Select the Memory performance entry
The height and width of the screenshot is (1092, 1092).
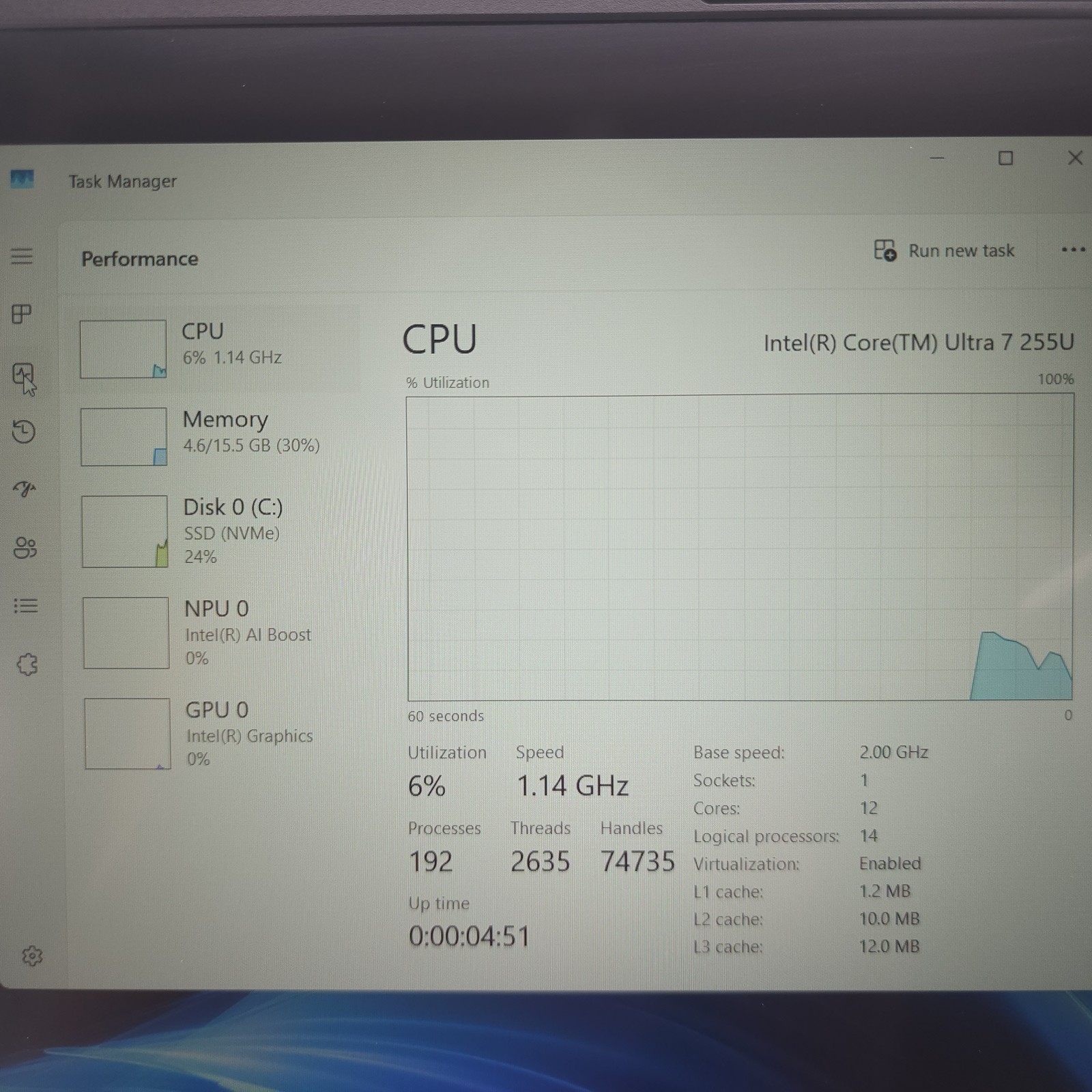(x=213, y=437)
